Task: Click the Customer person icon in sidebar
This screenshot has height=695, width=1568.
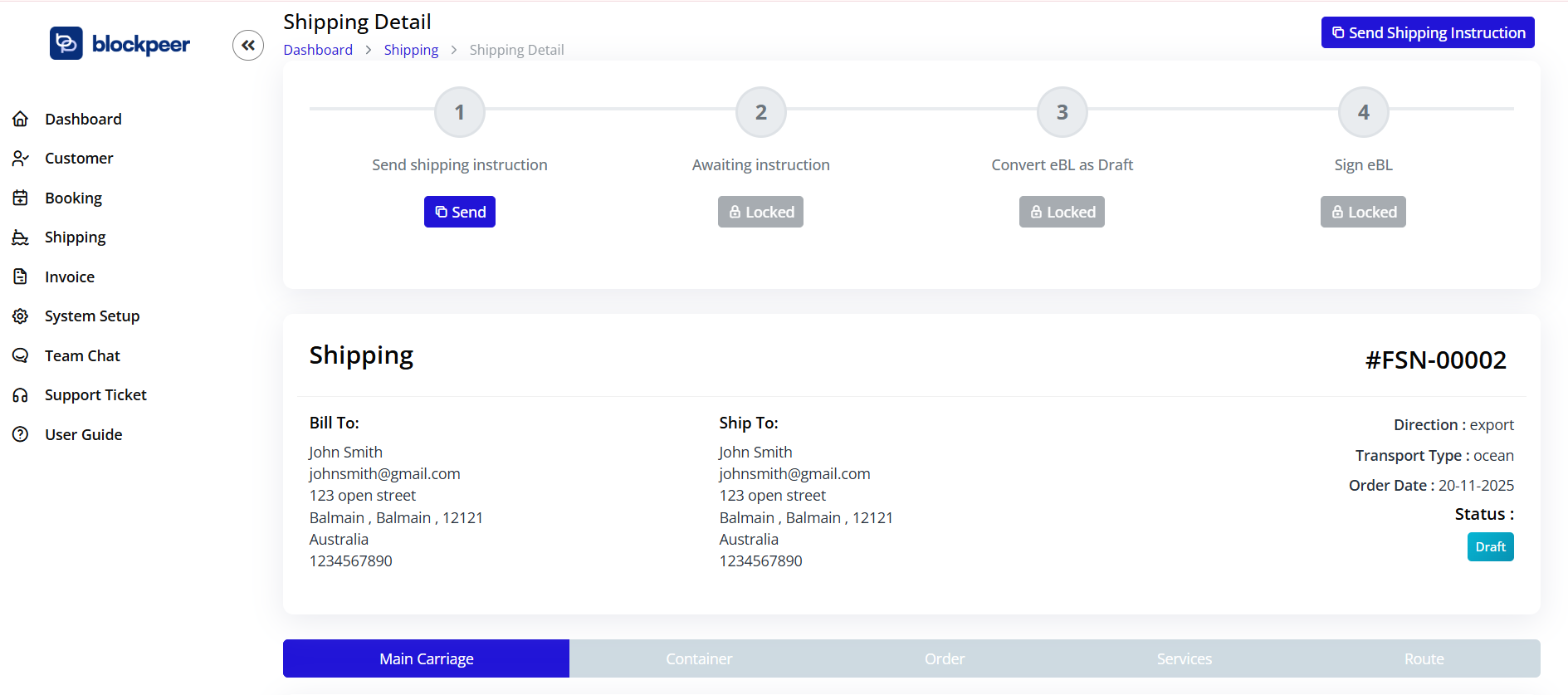Action: point(21,159)
